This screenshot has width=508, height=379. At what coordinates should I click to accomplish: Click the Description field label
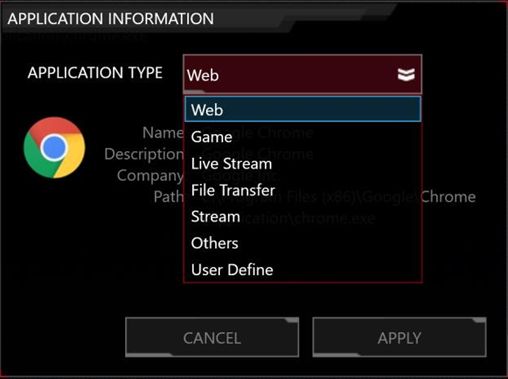(x=144, y=154)
